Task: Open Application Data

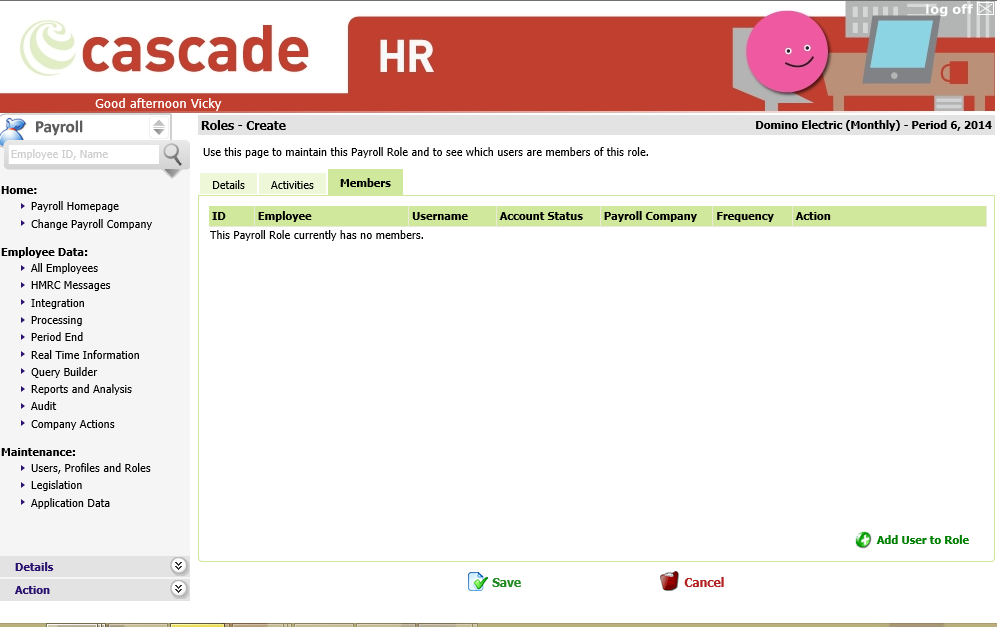Action: click(x=71, y=503)
